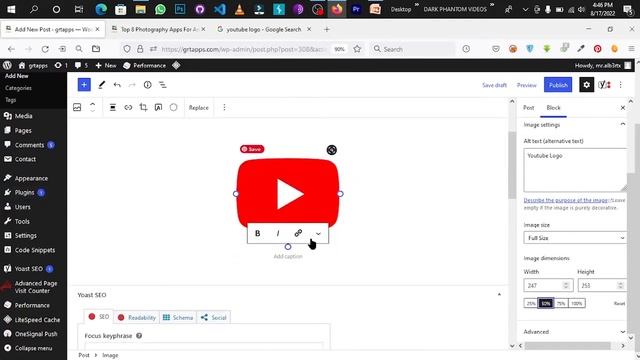Add link in caption toolbar
Screen dimensions: 640x360
(298, 233)
